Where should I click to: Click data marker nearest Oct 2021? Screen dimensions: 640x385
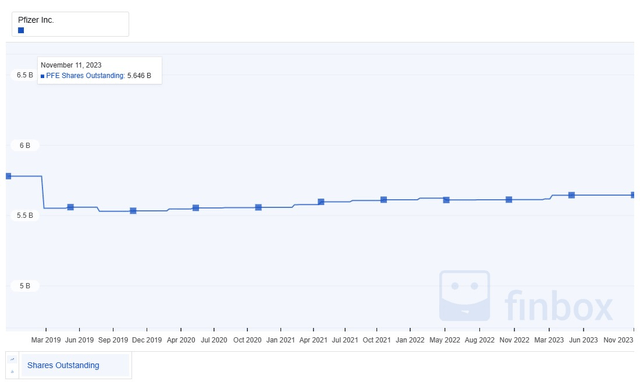[384, 200]
